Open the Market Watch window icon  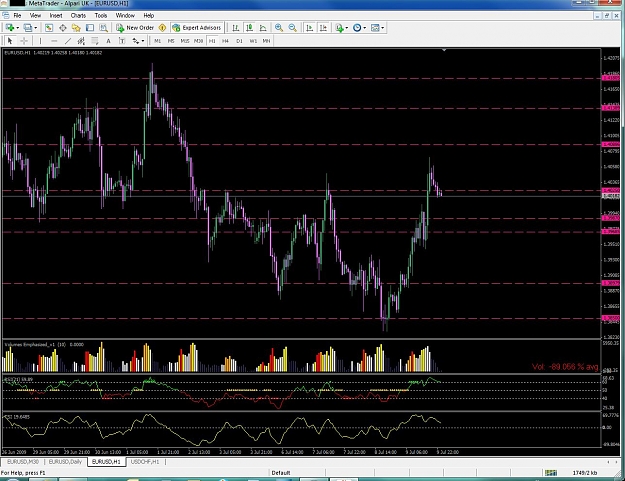[49, 28]
